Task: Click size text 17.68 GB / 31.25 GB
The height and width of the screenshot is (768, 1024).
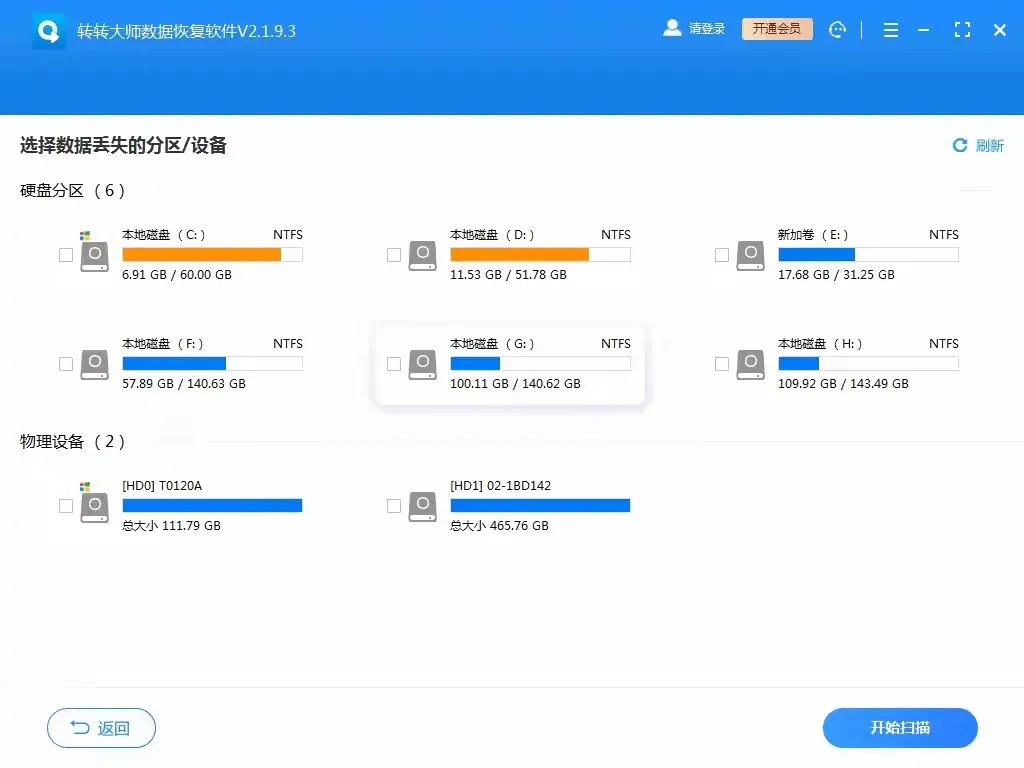Action: [x=837, y=274]
